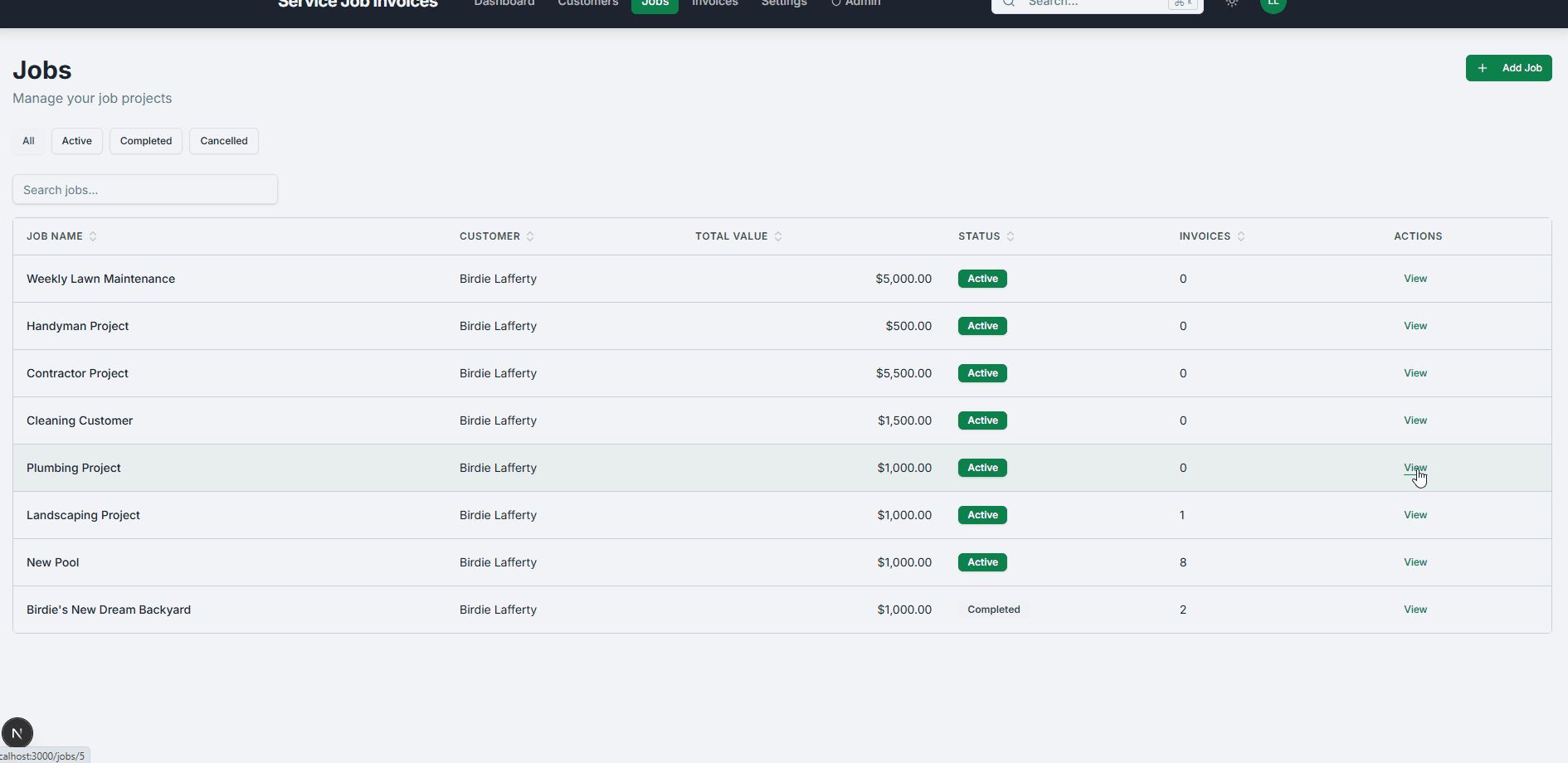This screenshot has width=1568, height=763.
Task: Sort the table by Job Name column
Action: tap(92, 236)
